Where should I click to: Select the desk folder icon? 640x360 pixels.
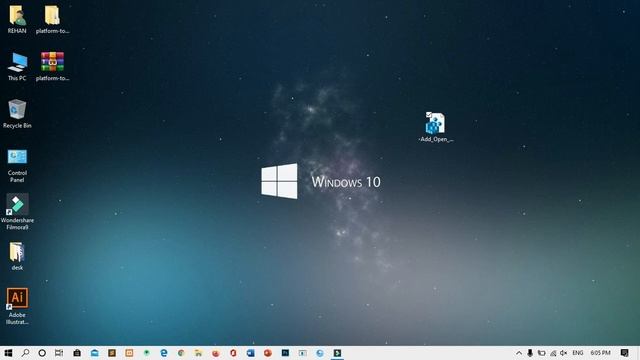pyautogui.click(x=17, y=252)
